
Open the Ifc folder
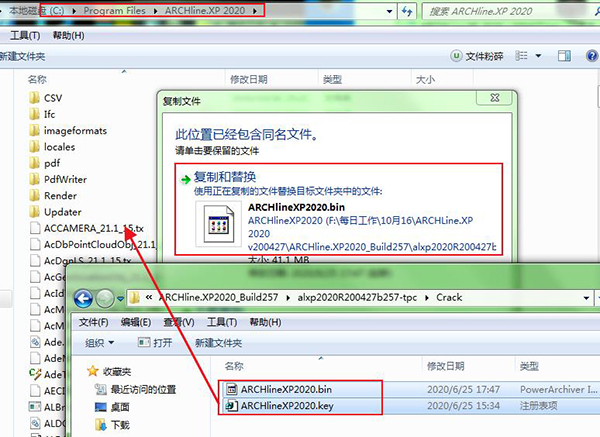(x=42, y=114)
